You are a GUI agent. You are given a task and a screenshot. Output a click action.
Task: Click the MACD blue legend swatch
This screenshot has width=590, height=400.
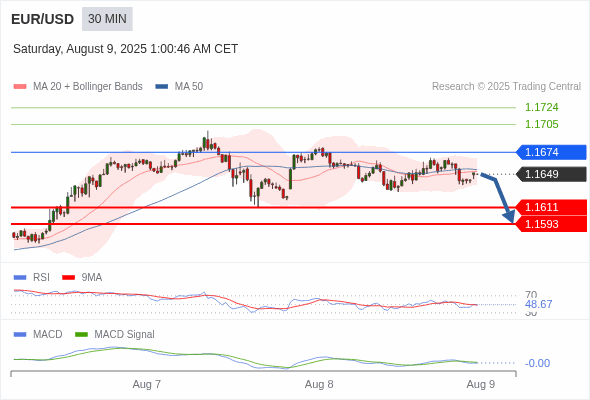[20, 335]
